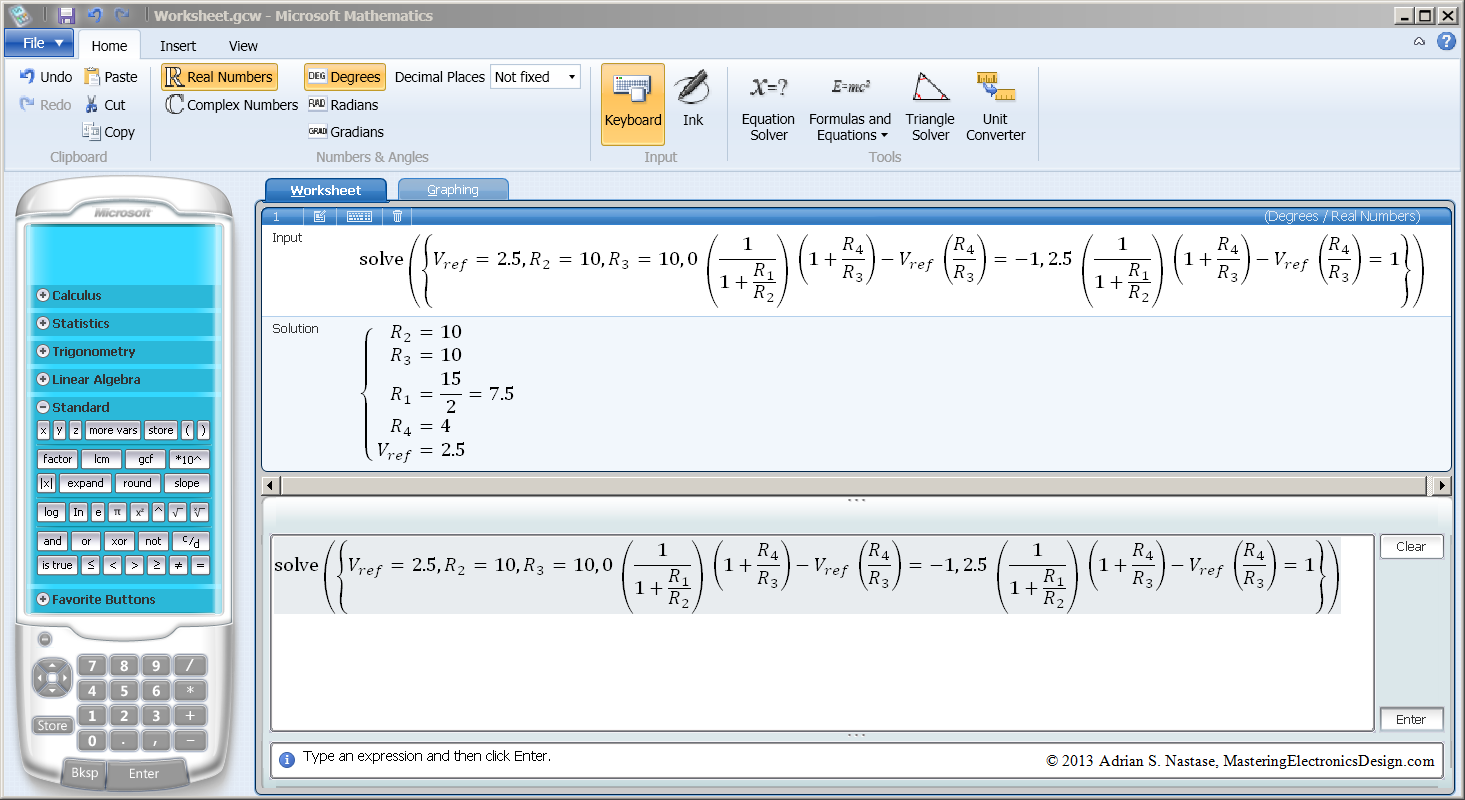Click the absolute value |x| key
Screen dimensions: 1465x800
(46, 483)
